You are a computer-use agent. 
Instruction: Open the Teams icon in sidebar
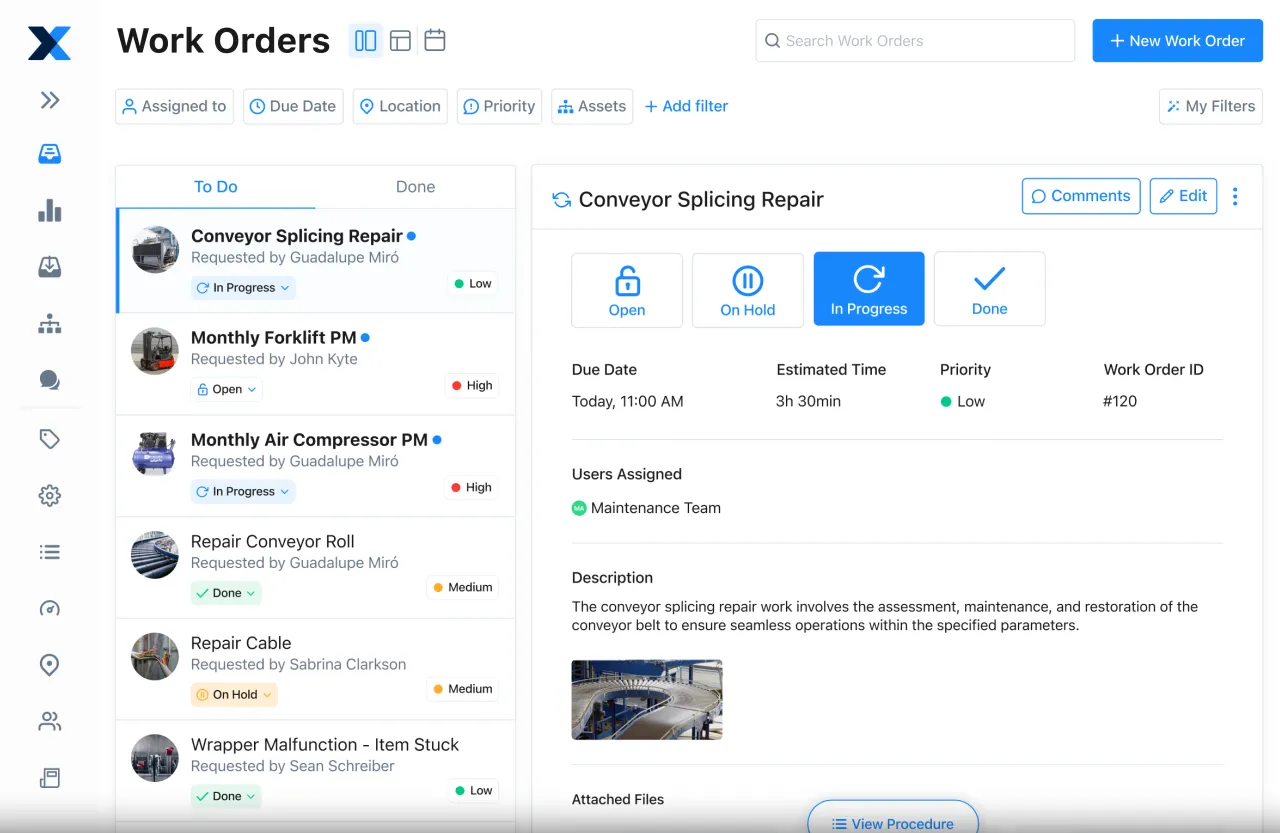click(x=49, y=721)
